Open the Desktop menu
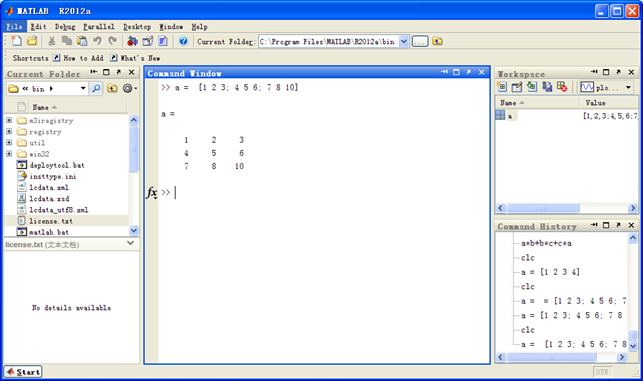Screen dimensions: 643x381 pyautogui.click(x=137, y=27)
